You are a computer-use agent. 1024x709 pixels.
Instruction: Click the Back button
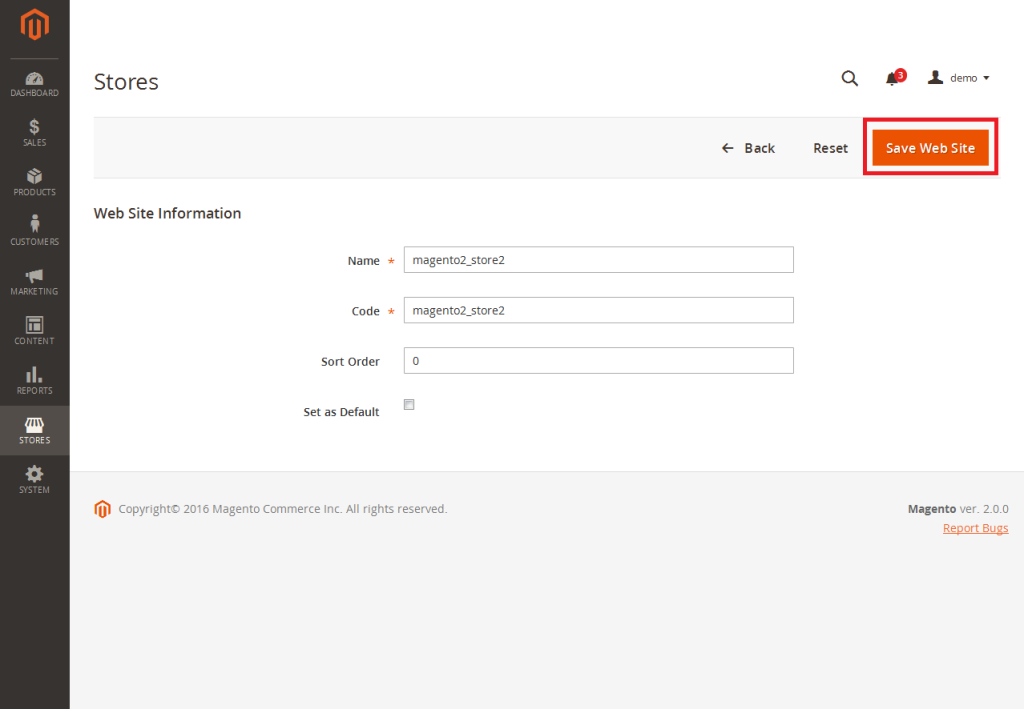pos(748,148)
